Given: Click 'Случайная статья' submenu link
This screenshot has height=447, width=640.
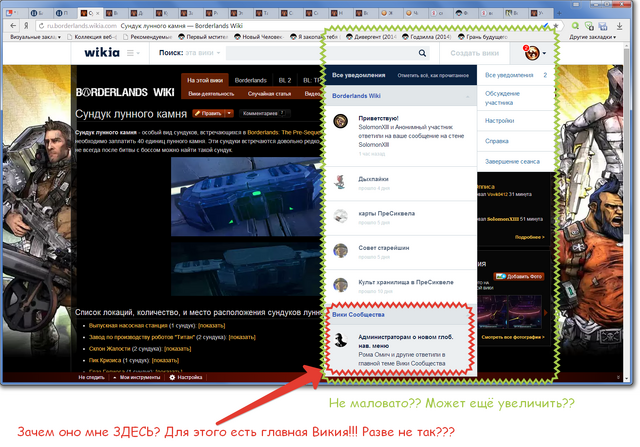Looking at the screenshot, I should 269,94.
